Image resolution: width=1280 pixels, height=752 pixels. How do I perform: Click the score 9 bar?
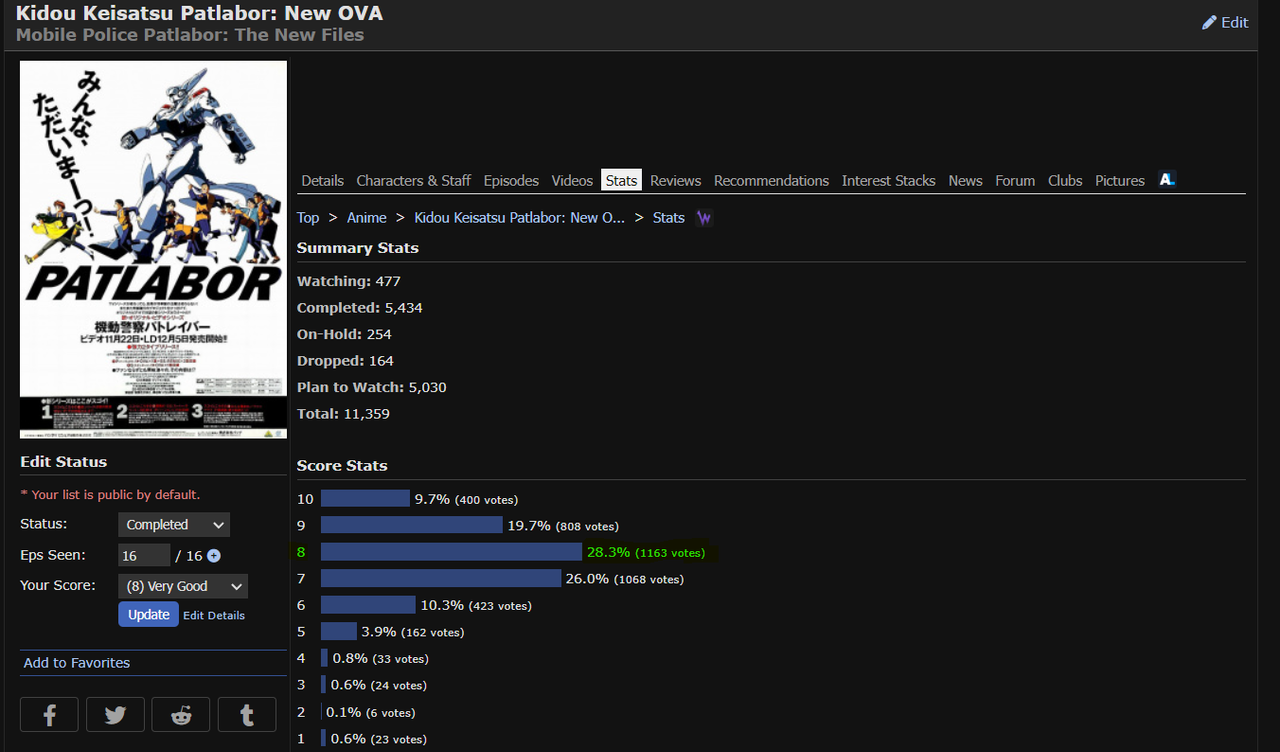pos(411,525)
